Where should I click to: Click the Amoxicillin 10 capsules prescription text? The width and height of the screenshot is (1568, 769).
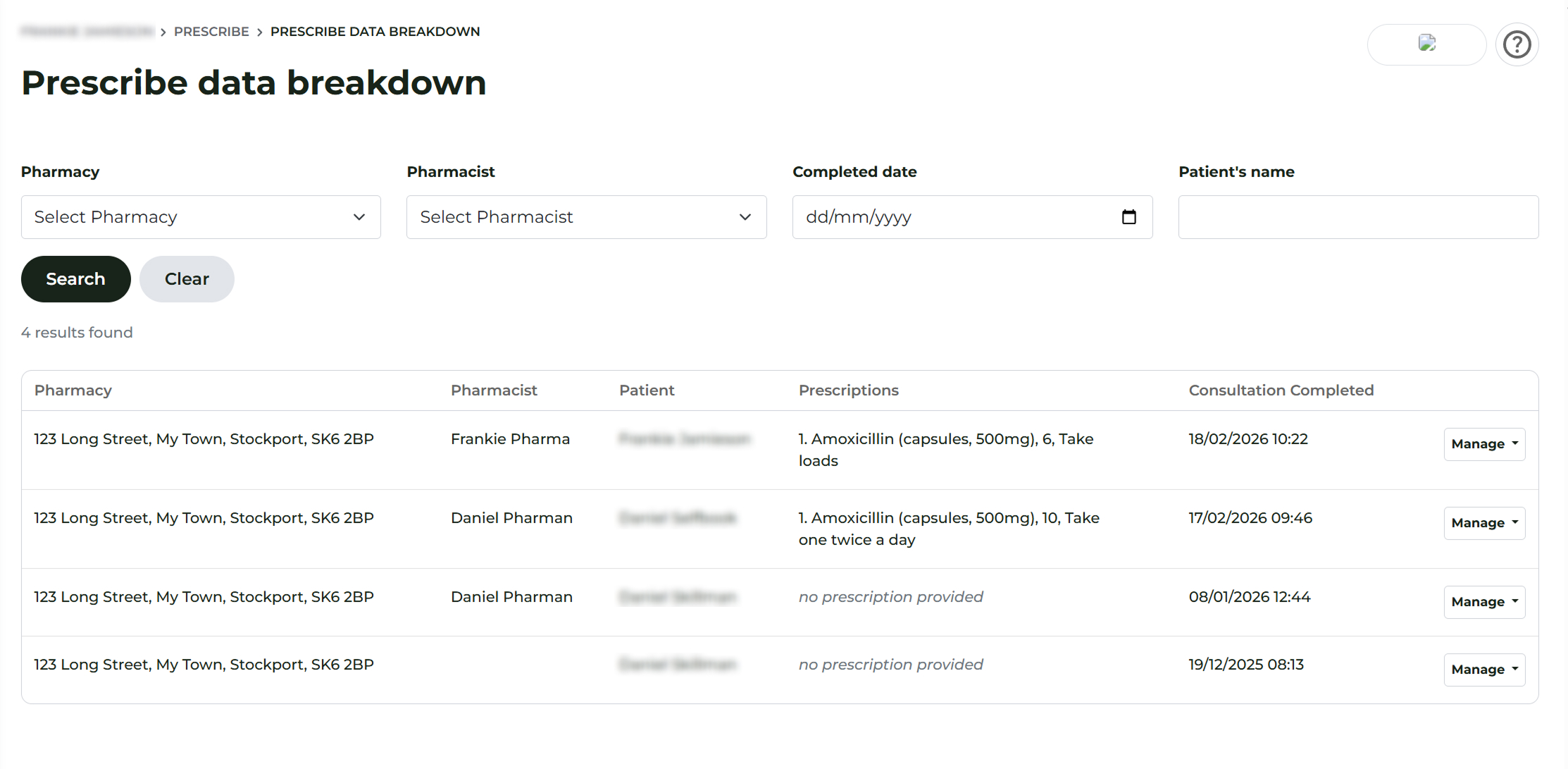[948, 529]
